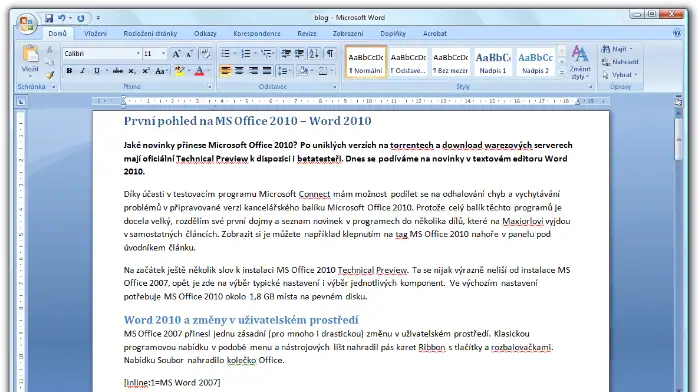
Task: Undo the last action
Action: coord(62,18)
